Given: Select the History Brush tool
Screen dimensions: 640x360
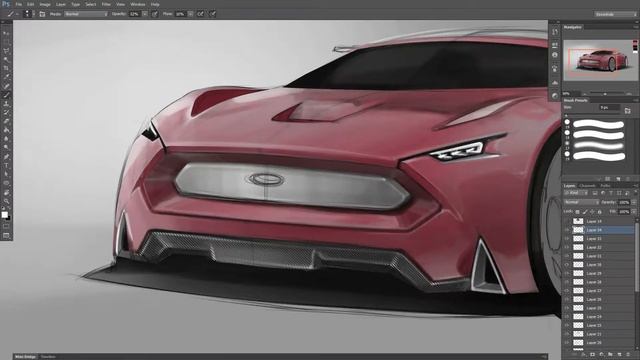Looking at the screenshot, I should pos(6,112).
